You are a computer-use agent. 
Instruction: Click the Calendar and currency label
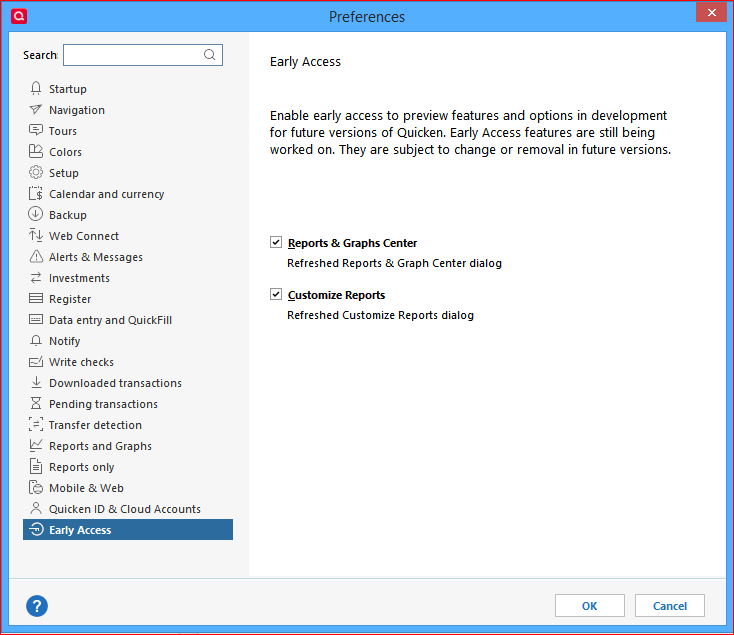106,194
